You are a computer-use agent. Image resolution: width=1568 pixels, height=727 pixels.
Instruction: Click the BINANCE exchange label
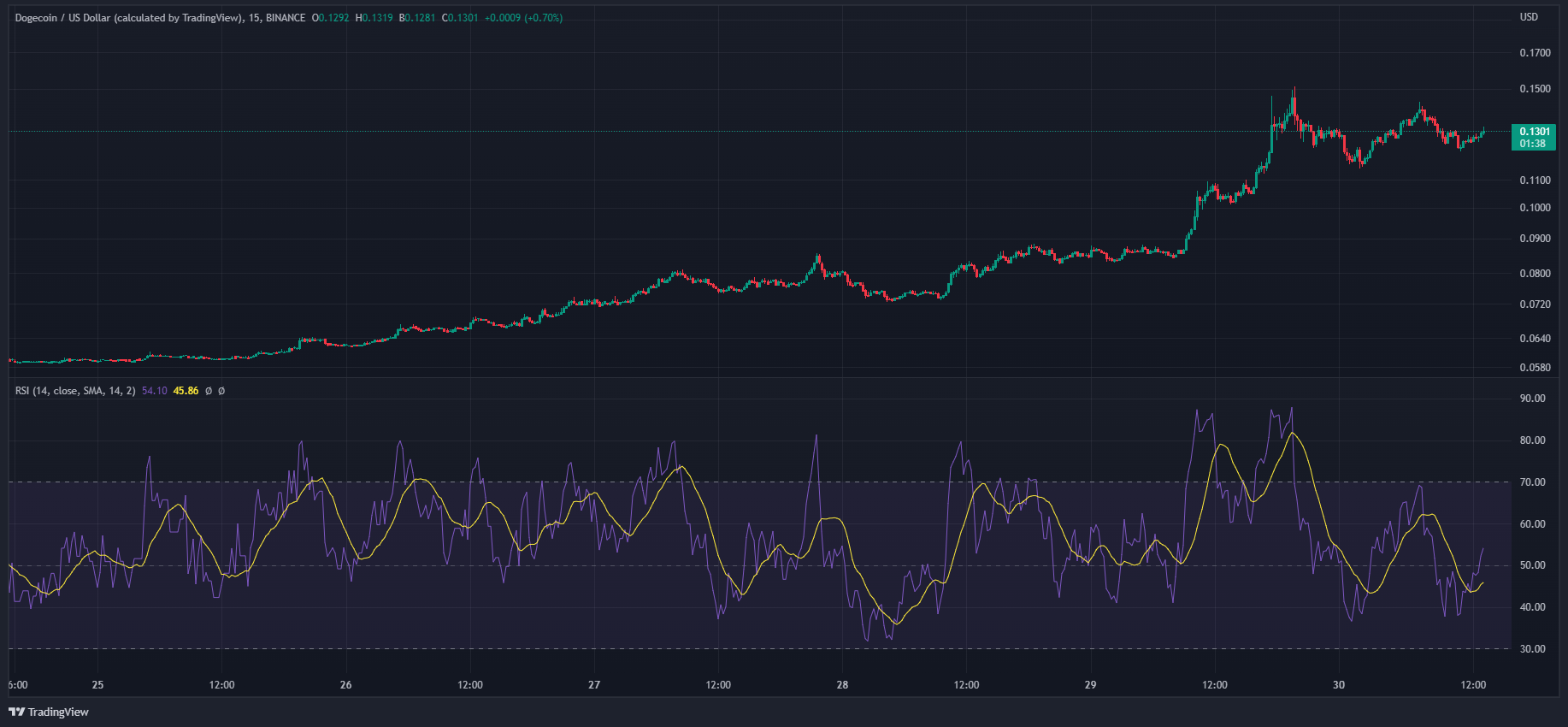click(x=286, y=18)
